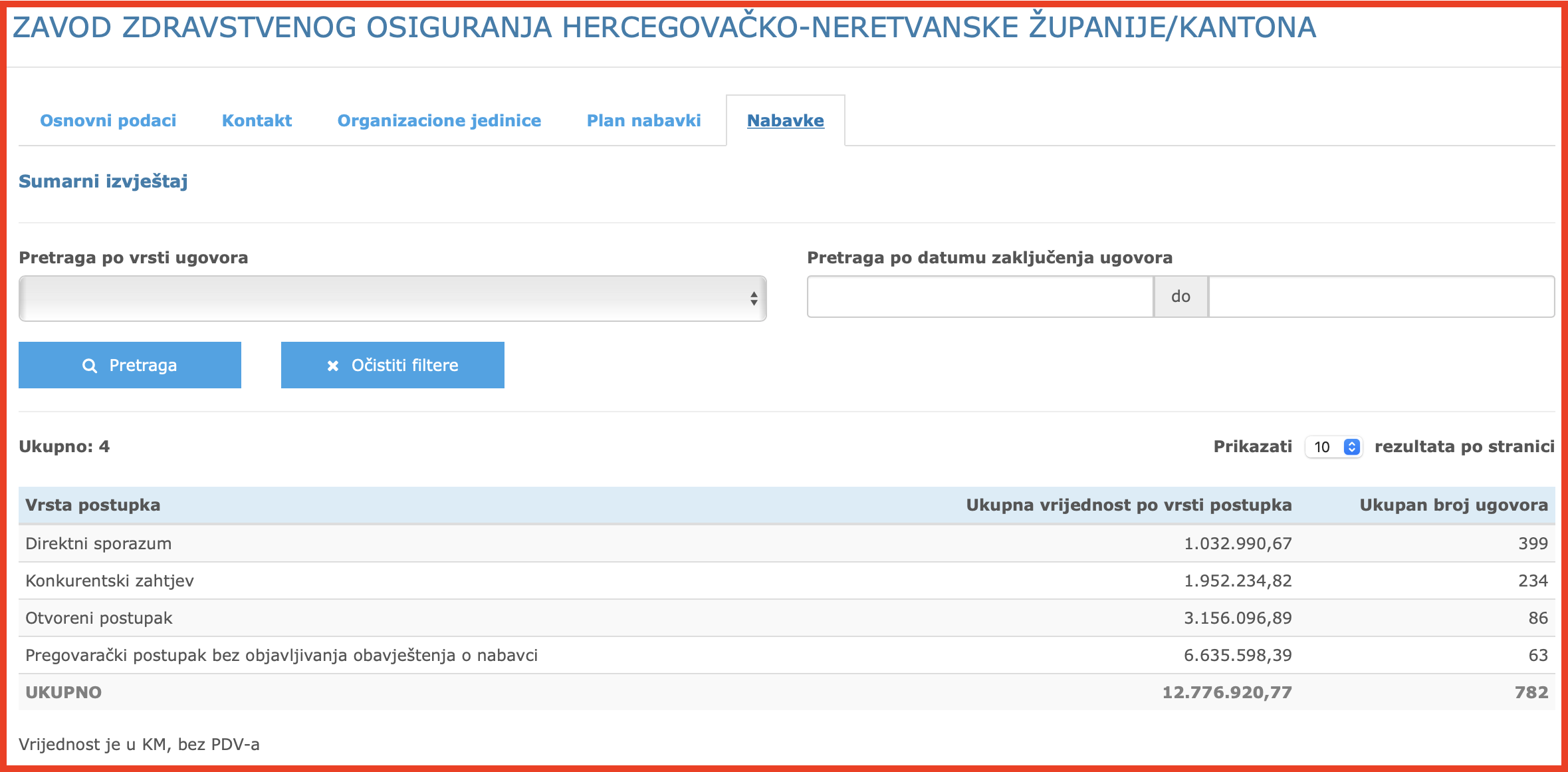Click the total contract count 782
This screenshot has width=1568, height=772.
[1531, 693]
